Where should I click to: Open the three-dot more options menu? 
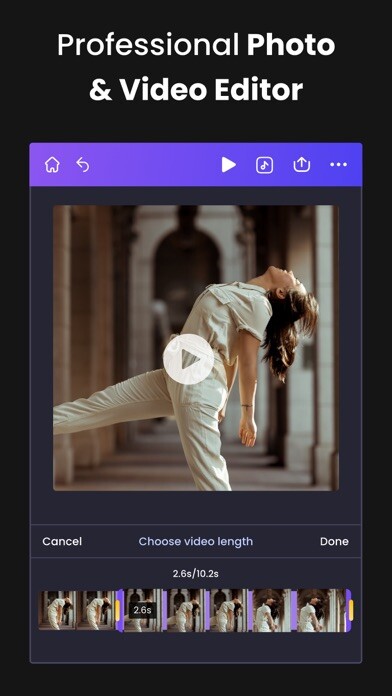click(x=338, y=165)
